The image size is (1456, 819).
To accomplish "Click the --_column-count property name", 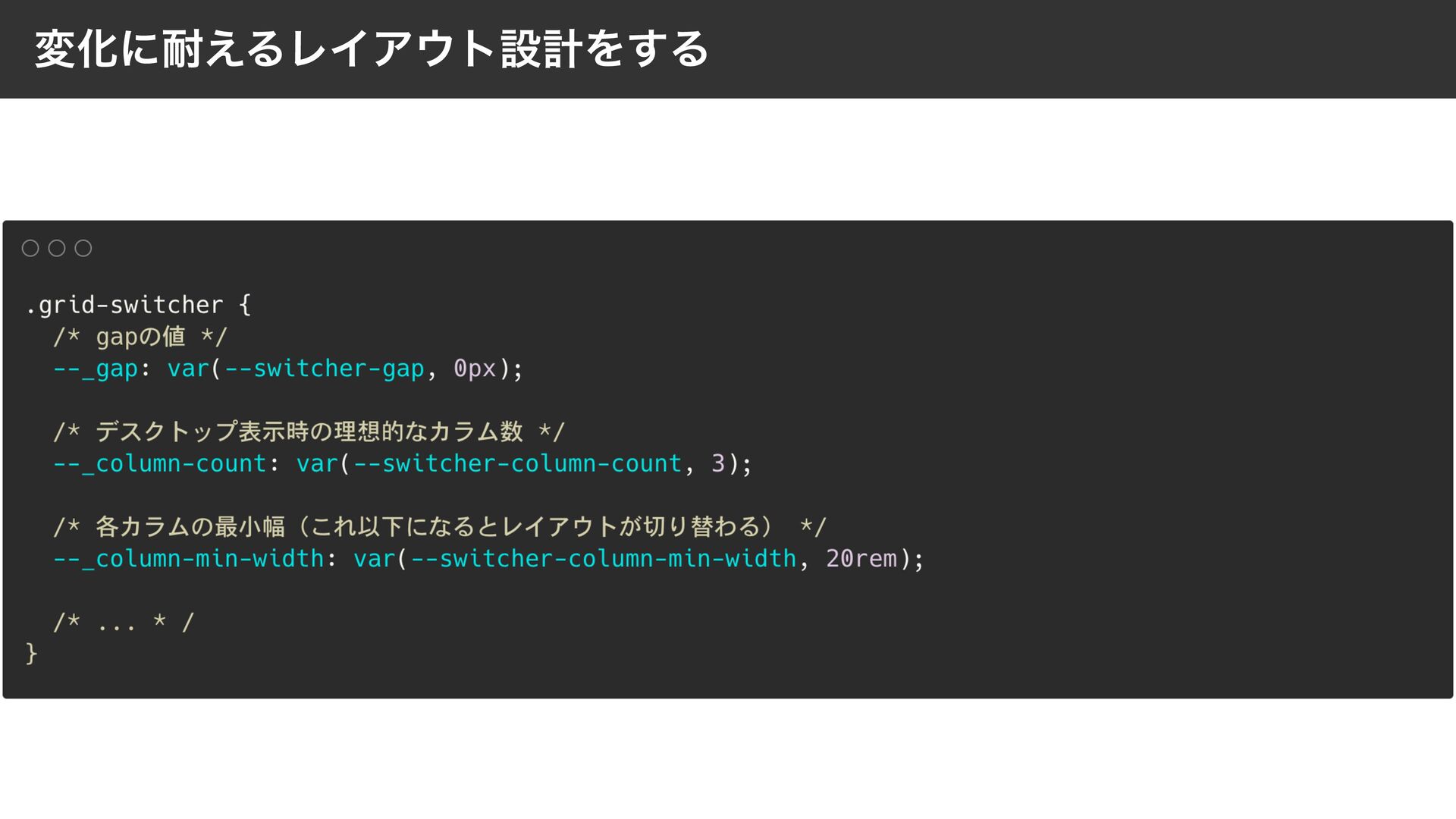I will point(160,463).
